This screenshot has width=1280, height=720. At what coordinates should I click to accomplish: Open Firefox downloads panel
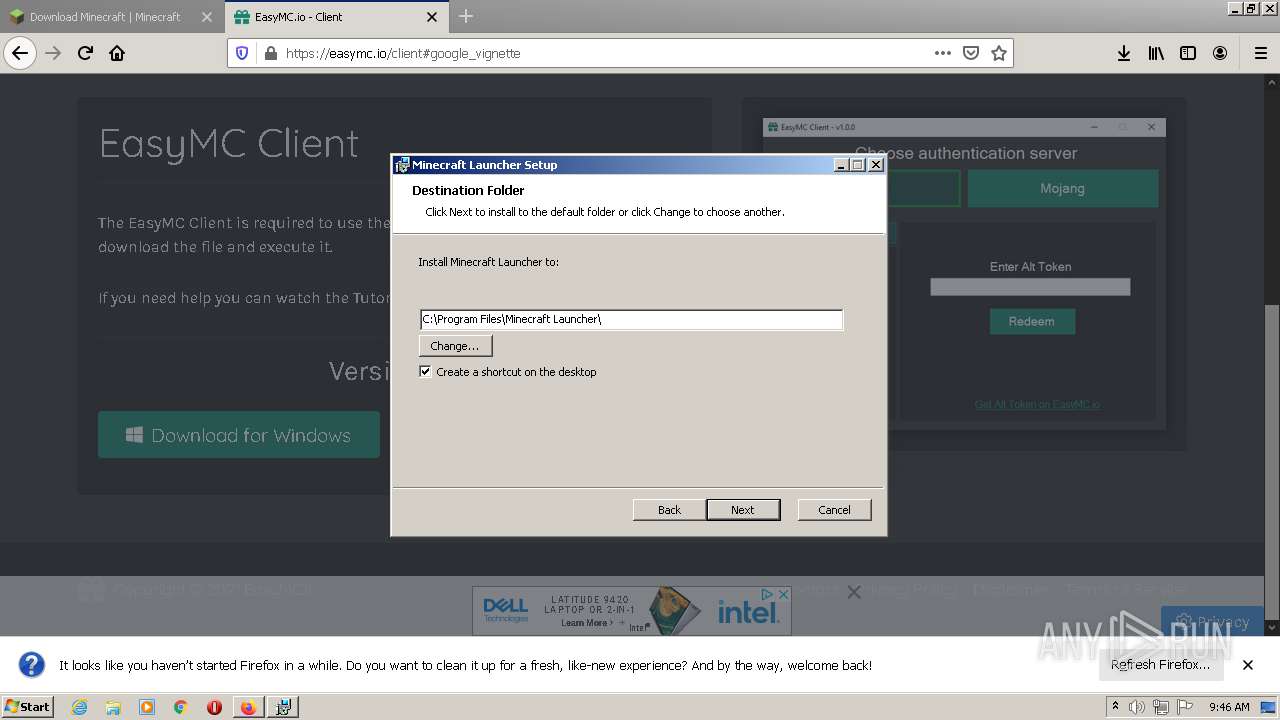click(x=1124, y=53)
